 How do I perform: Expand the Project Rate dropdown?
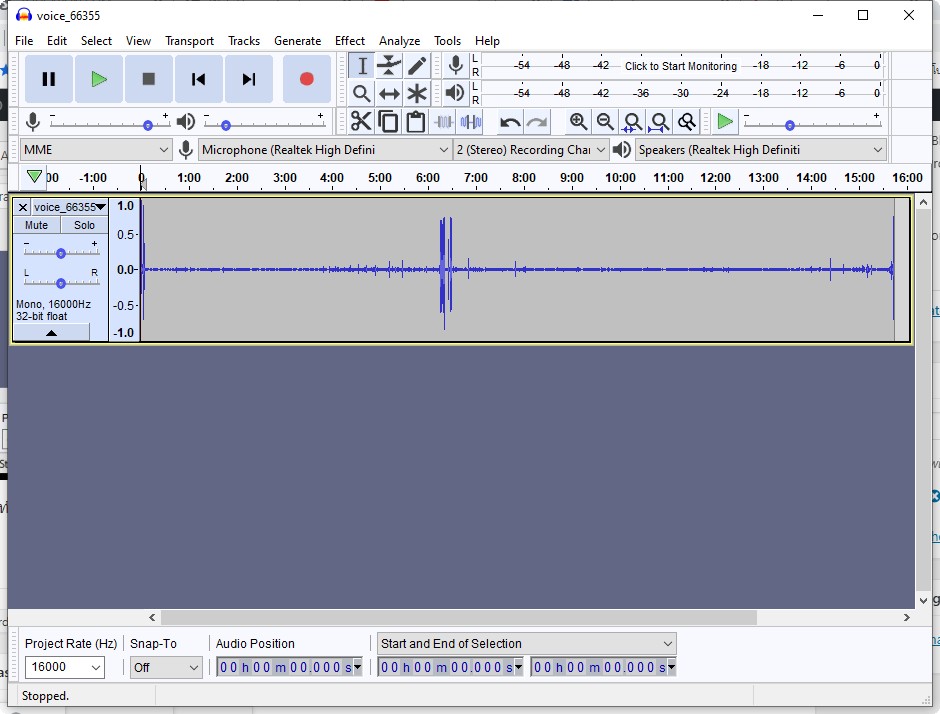coord(96,667)
